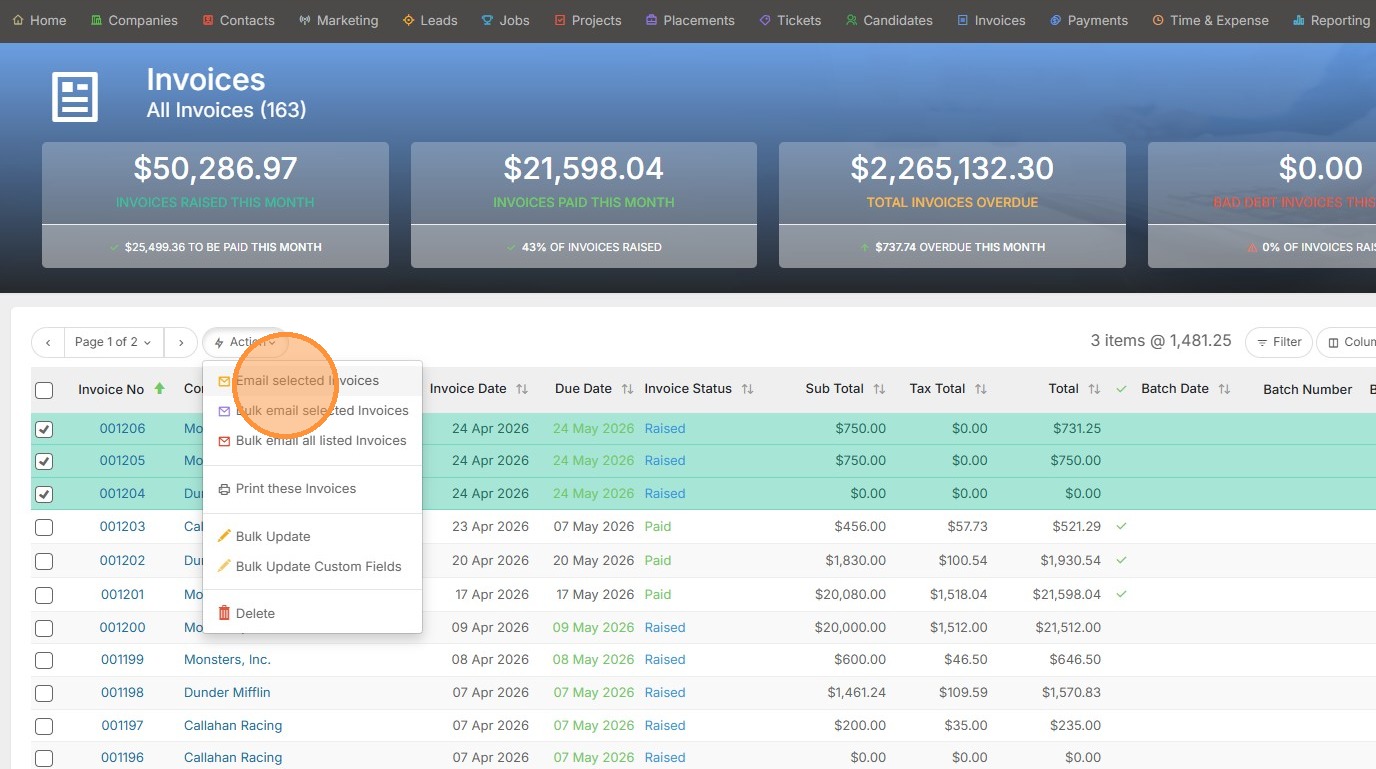The width and height of the screenshot is (1376, 769).
Task: Open the Contacts section
Action: pyautogui.click(x=238, y=20)
